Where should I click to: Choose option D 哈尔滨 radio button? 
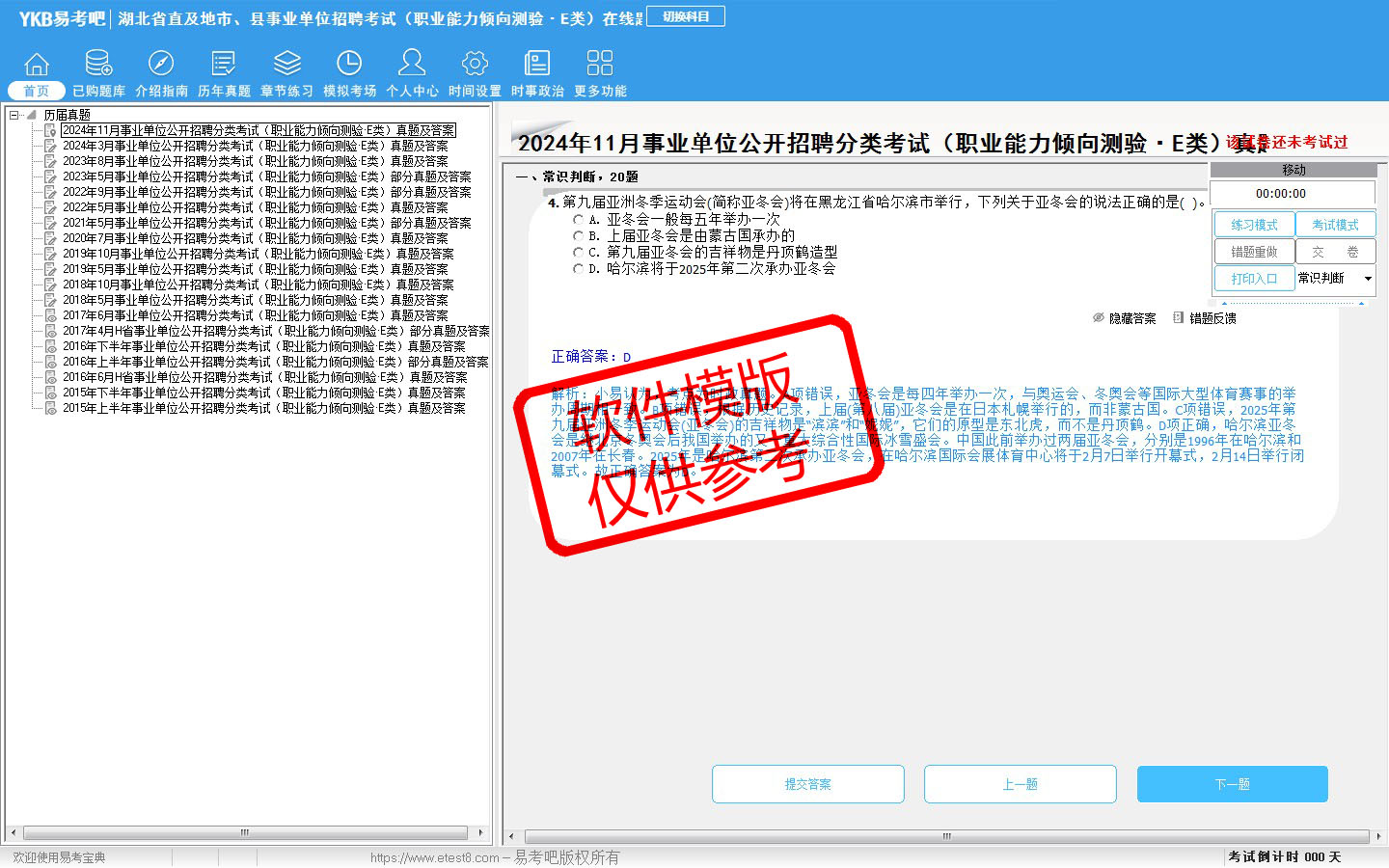tap(579, 269)
